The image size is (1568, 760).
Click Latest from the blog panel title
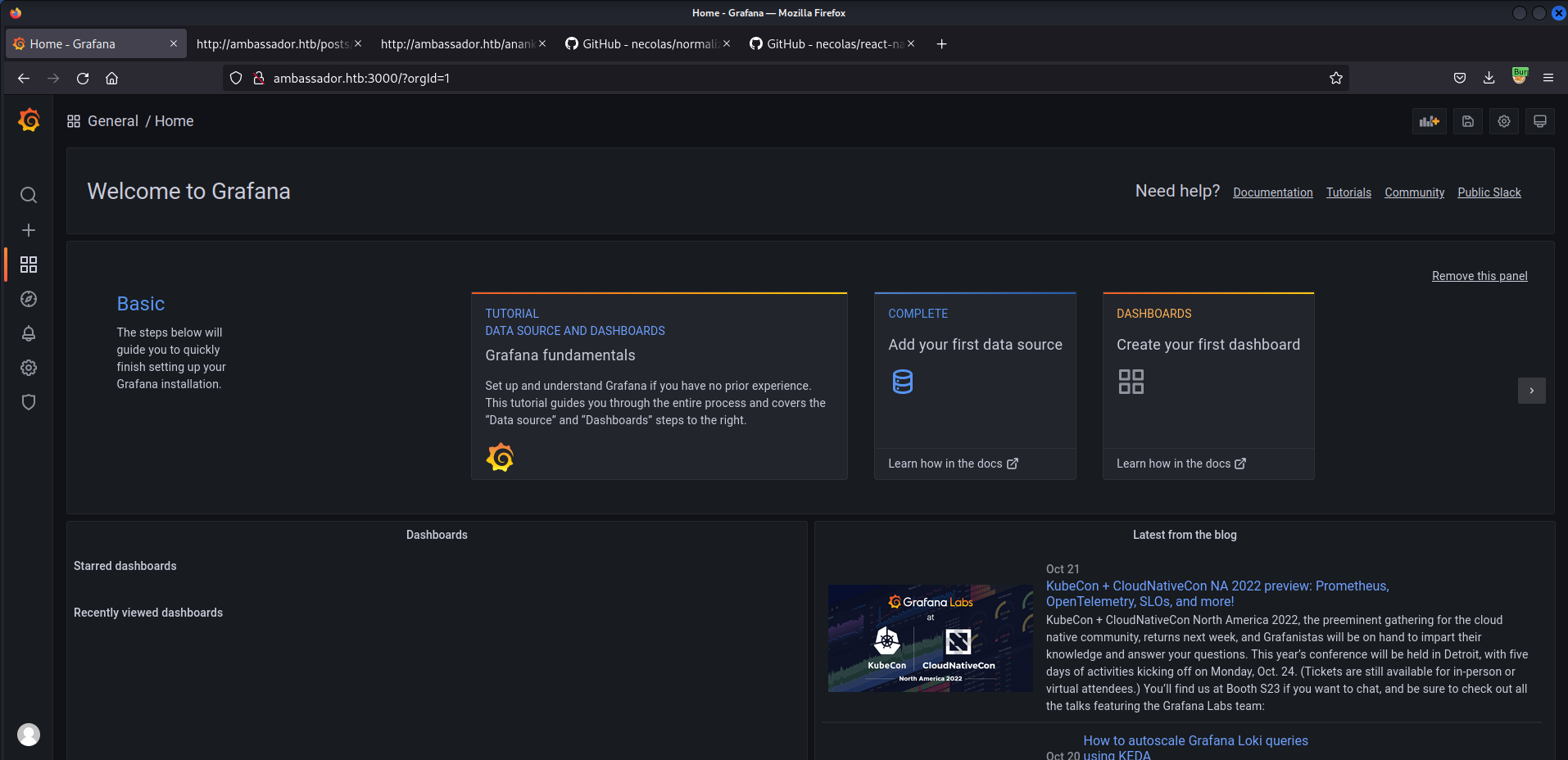(1185, 535)
